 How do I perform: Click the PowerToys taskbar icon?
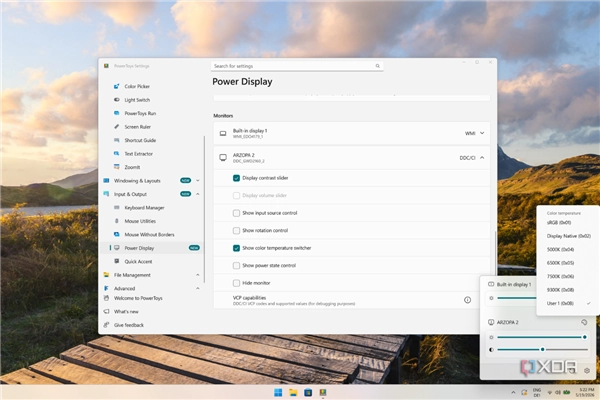[x=323, y=392]
